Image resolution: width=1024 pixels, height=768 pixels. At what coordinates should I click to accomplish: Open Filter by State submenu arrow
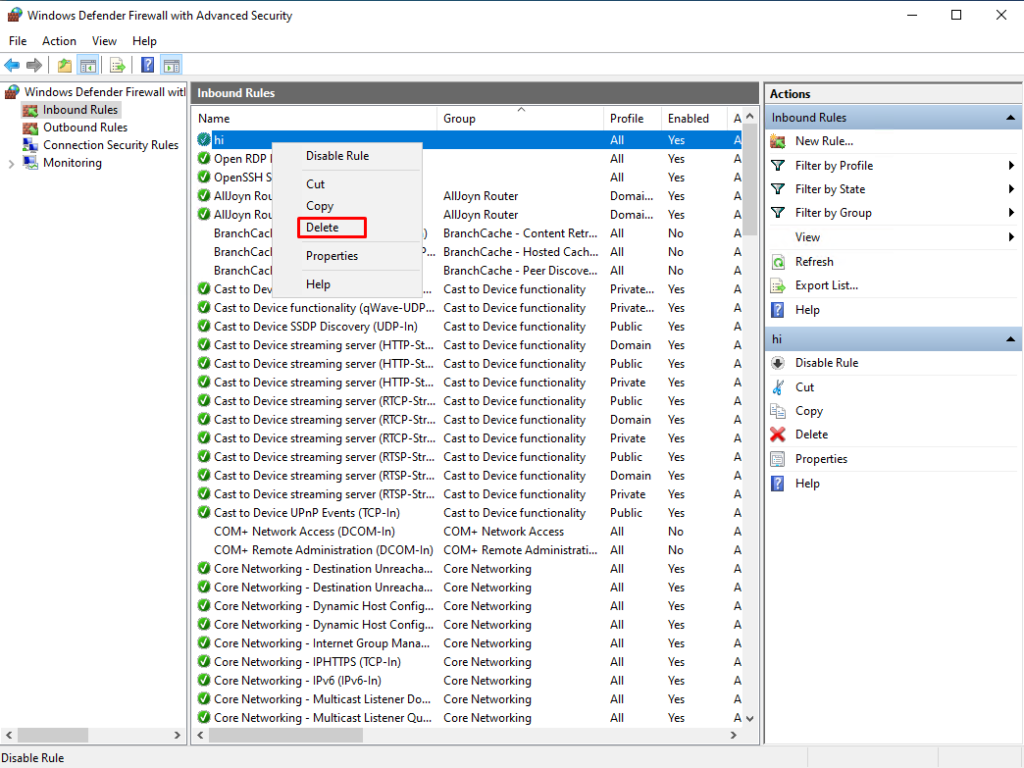click(1011, 189)
